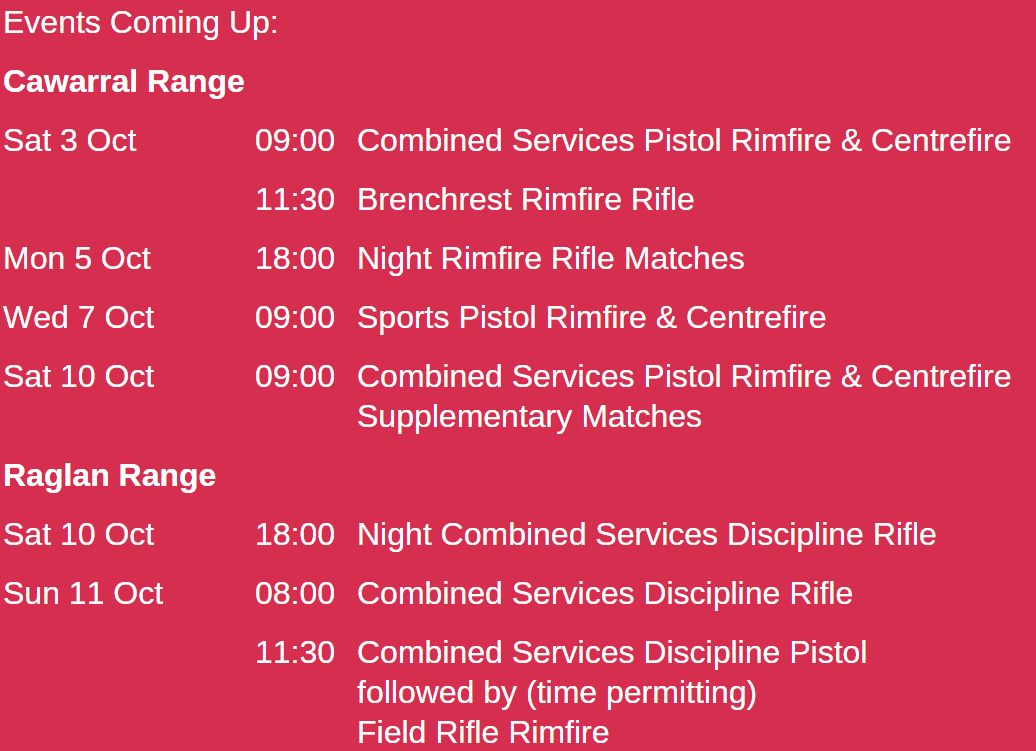1036x751 pixels.
Task: Click 18:00 time beside Night Combined Services
Action: point(295,534)
